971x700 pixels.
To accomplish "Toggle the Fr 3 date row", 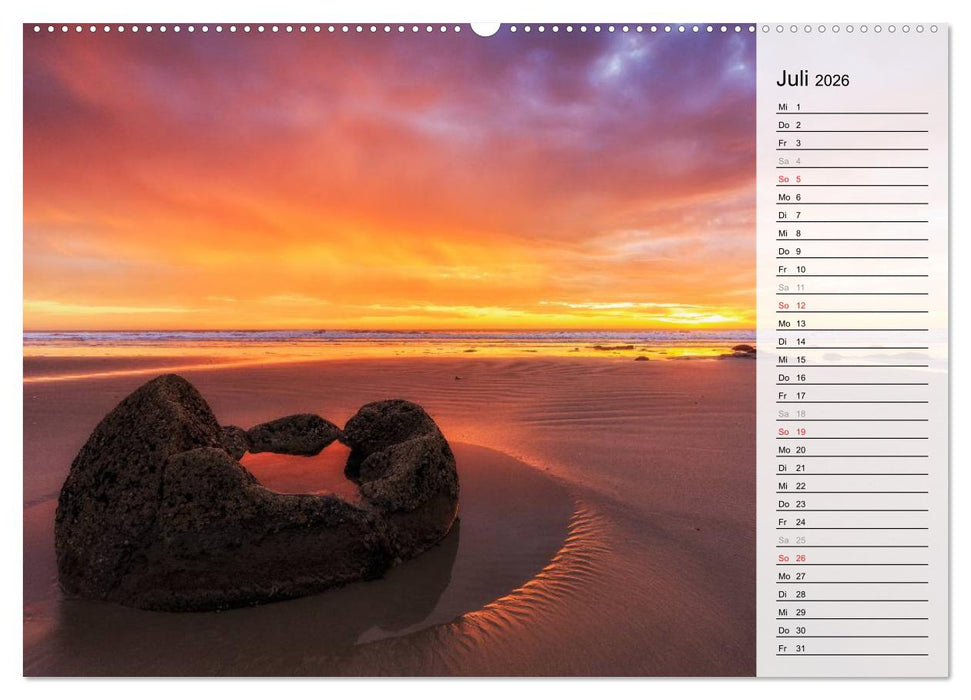I will pyautogui.click(x=786, y=142).
